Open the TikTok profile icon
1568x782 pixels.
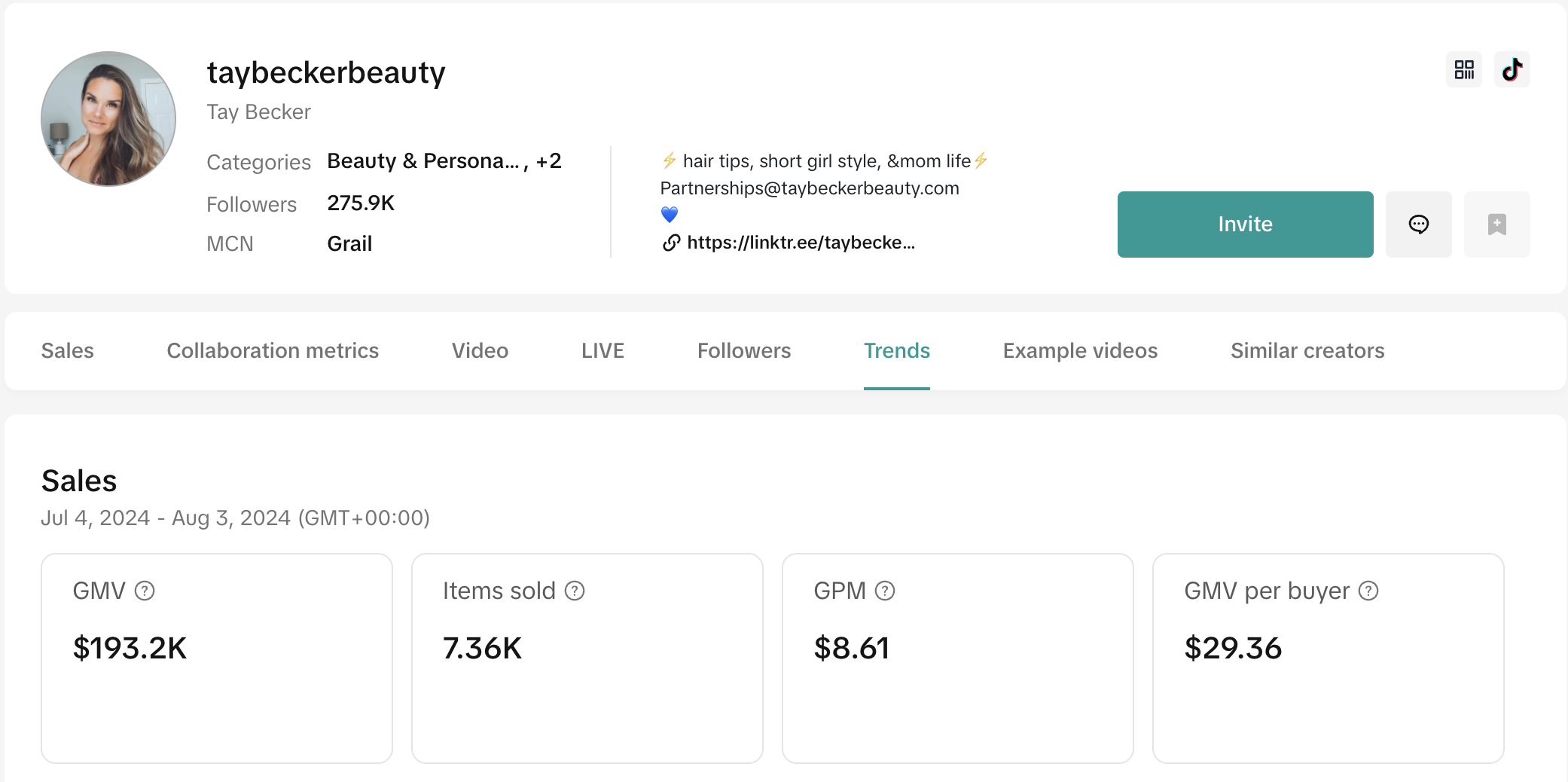coord(1512,69)
